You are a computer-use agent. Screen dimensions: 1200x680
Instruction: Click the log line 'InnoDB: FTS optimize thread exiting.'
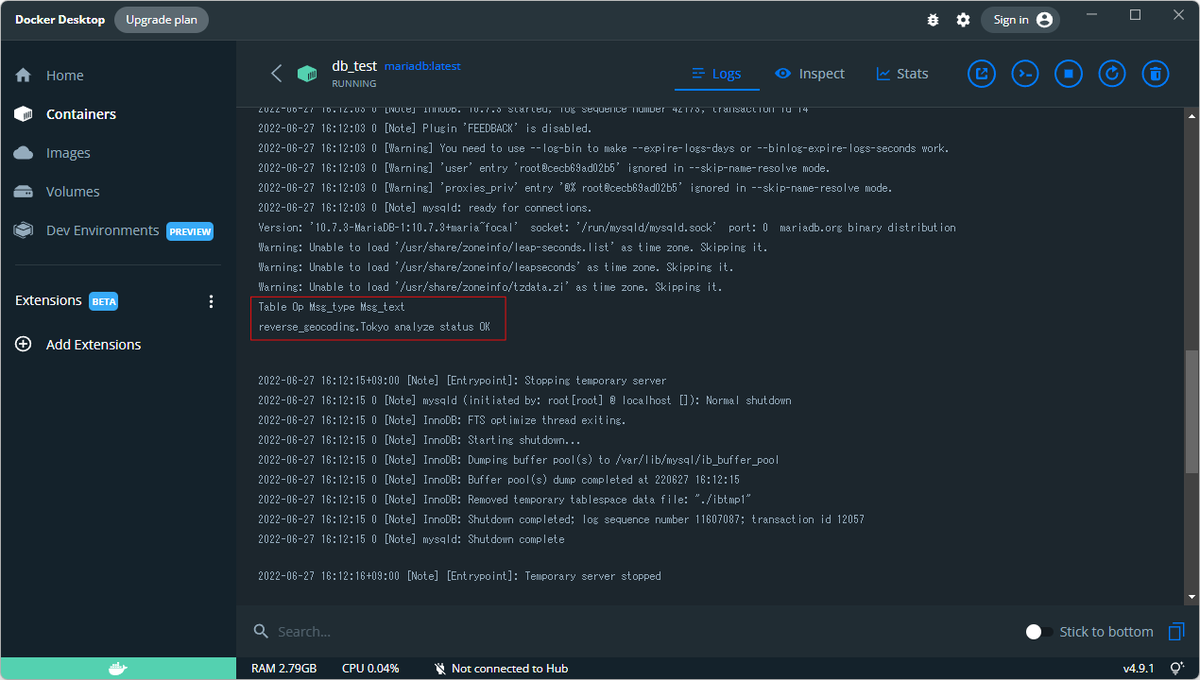click(x=441, y=420)
